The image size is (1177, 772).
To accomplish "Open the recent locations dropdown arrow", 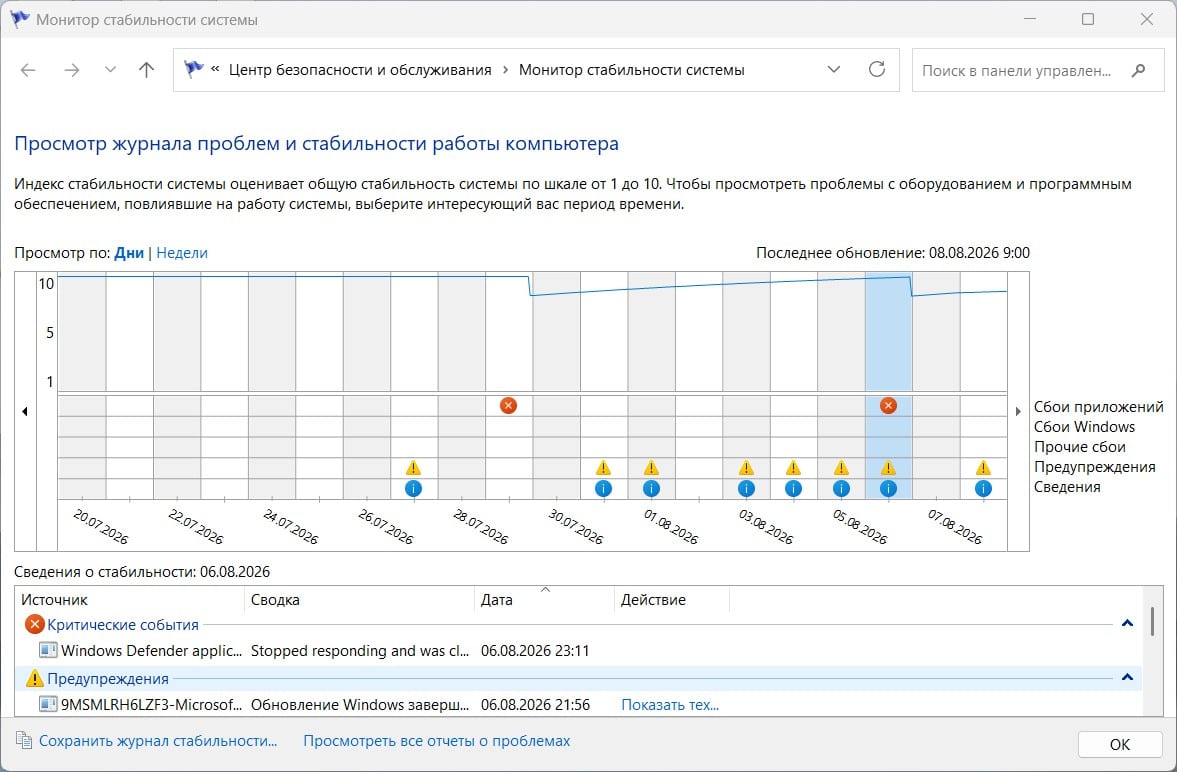I will tap(110, 70).
